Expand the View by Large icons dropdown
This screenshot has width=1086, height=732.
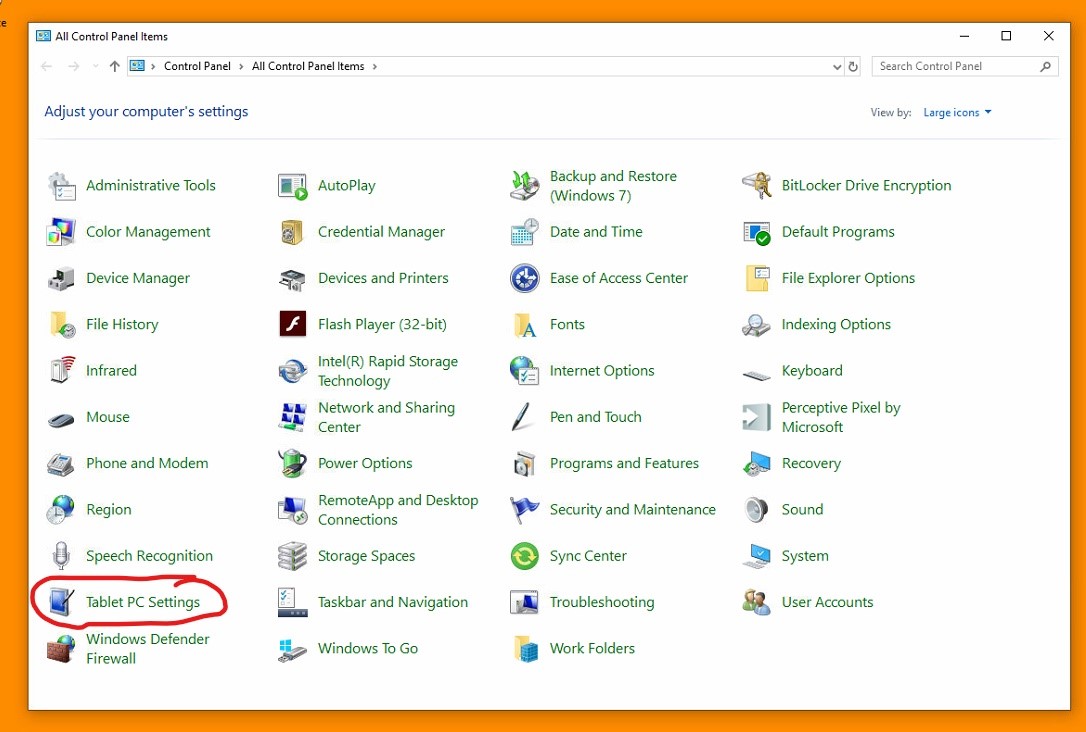[x=957, y=113]
